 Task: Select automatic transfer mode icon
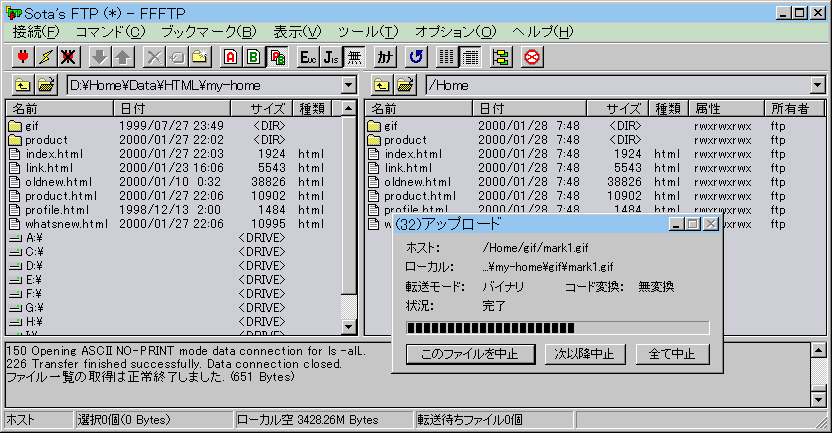[278, 57]
